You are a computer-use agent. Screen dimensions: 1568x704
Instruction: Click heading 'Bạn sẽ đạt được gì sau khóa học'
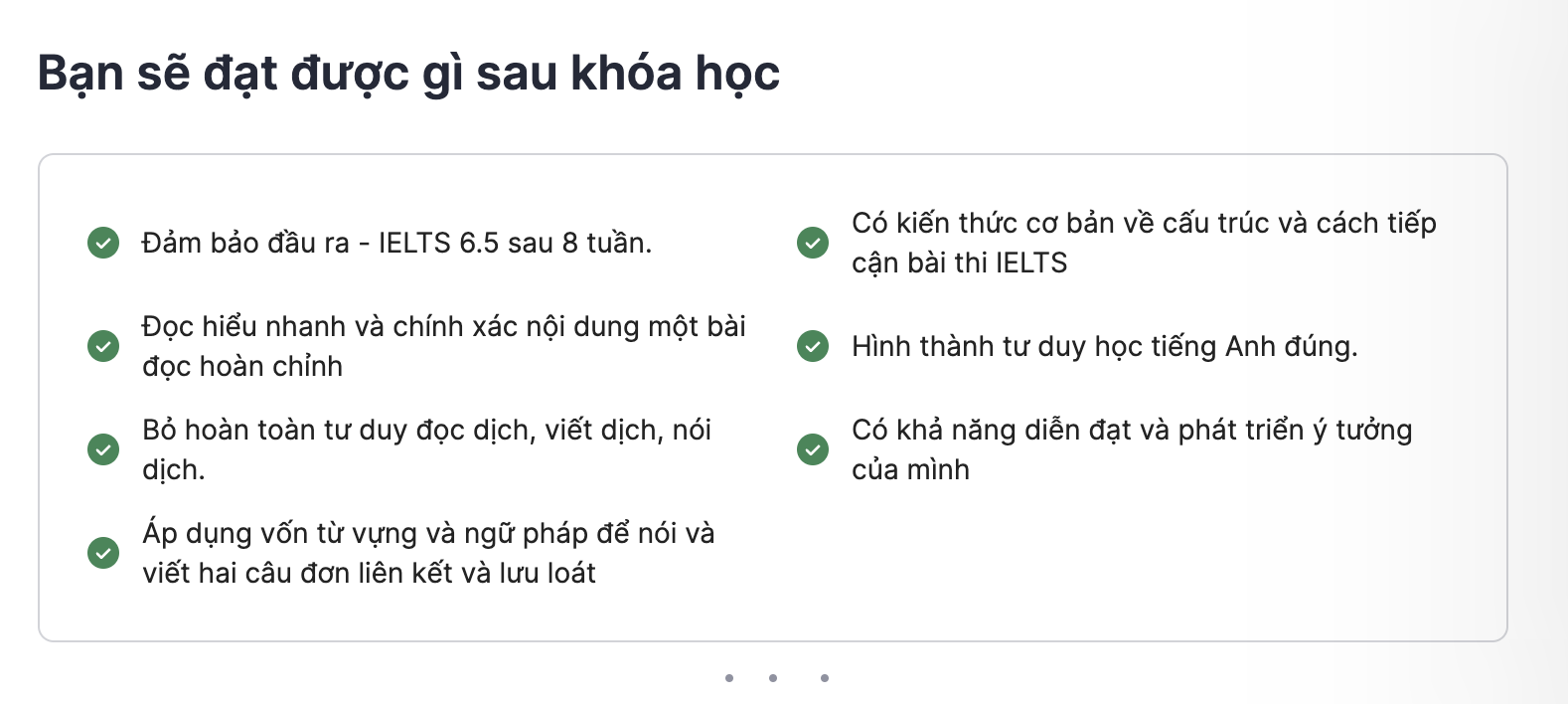coord(408,75)
